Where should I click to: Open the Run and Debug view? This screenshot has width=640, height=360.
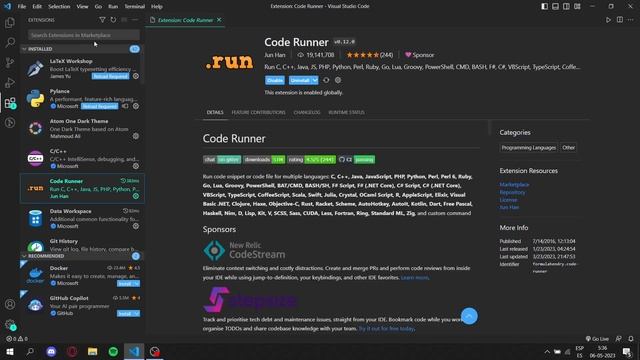(x=10, y=82)
